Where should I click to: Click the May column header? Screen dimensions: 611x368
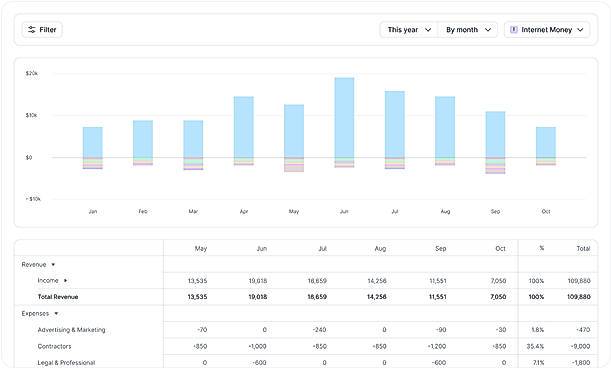point(201,248)
